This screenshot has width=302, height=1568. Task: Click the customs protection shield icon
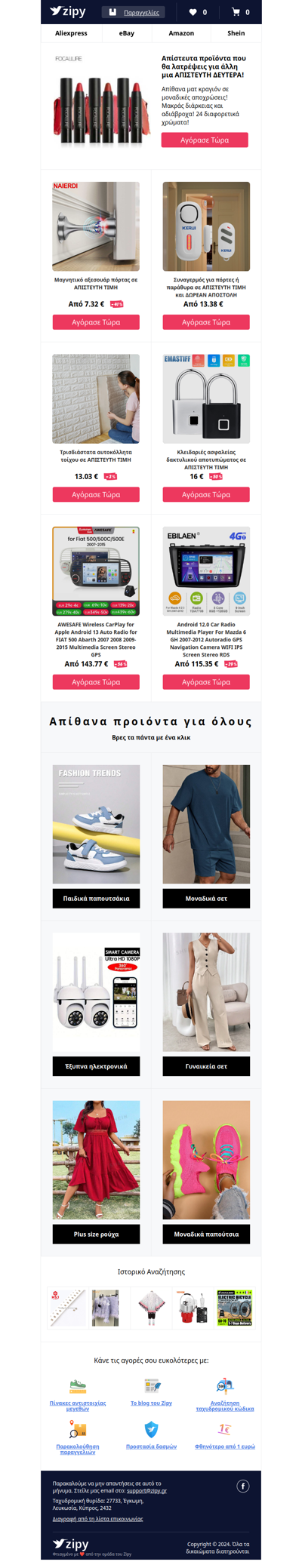(x=152, y=1429)
